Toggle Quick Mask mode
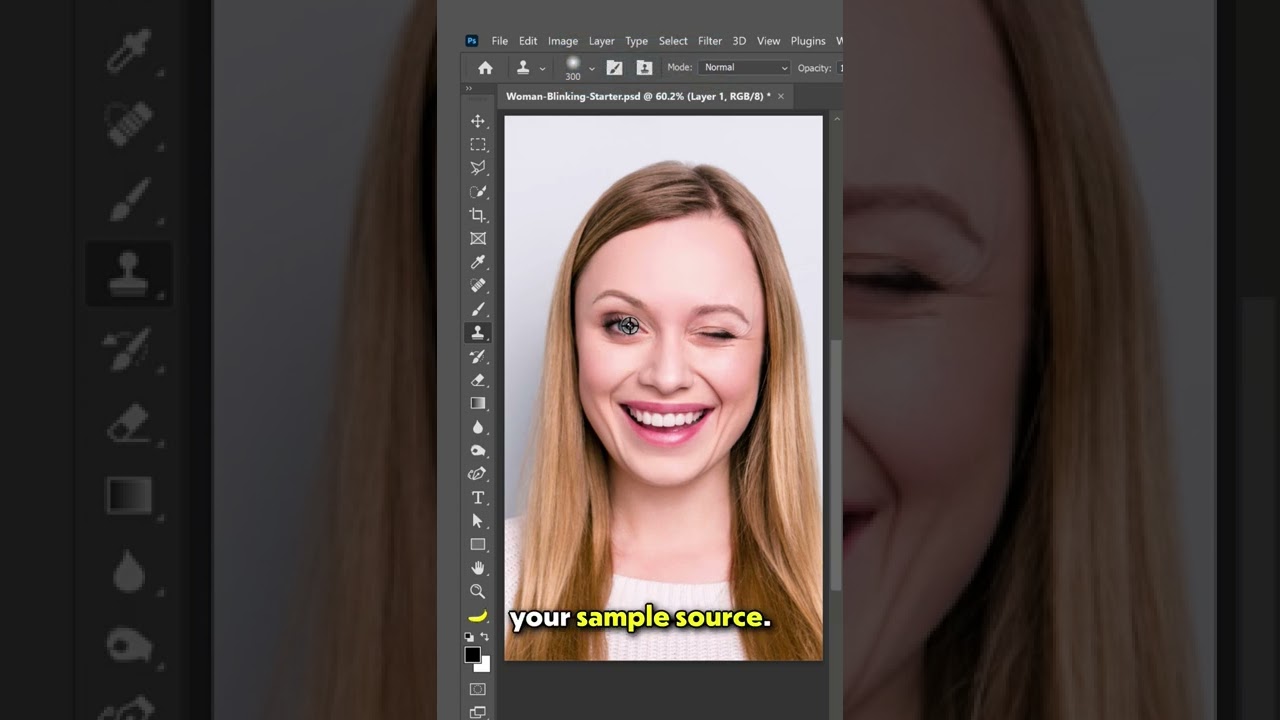This screenshot has height=720, width=1280. point(478,689)
